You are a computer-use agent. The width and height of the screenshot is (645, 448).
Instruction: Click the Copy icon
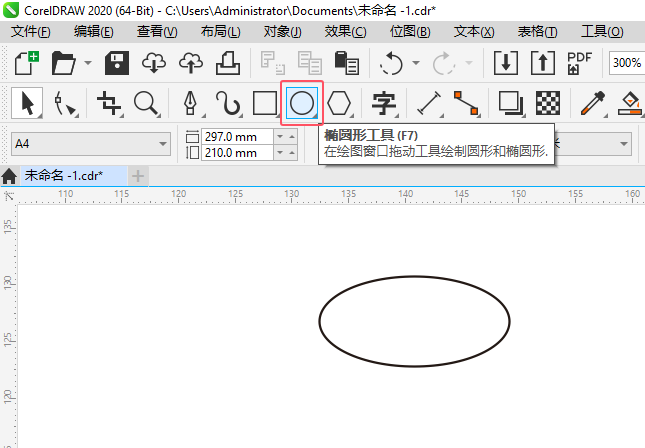pos(309,63)
